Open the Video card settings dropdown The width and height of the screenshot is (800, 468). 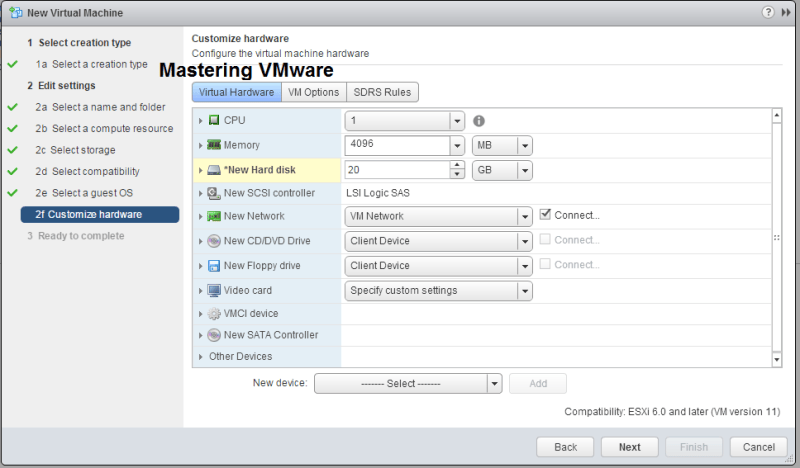(x=438, y=291)
